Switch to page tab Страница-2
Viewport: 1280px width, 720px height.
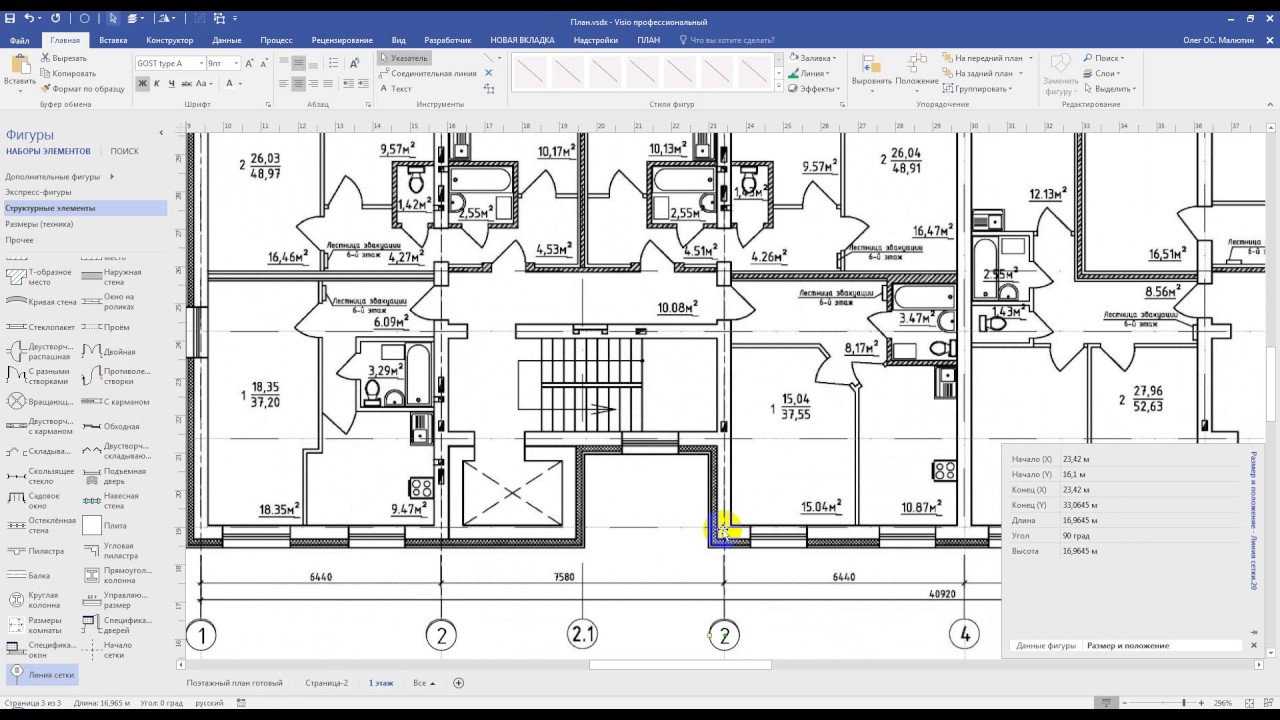click(x=327, y=683)
